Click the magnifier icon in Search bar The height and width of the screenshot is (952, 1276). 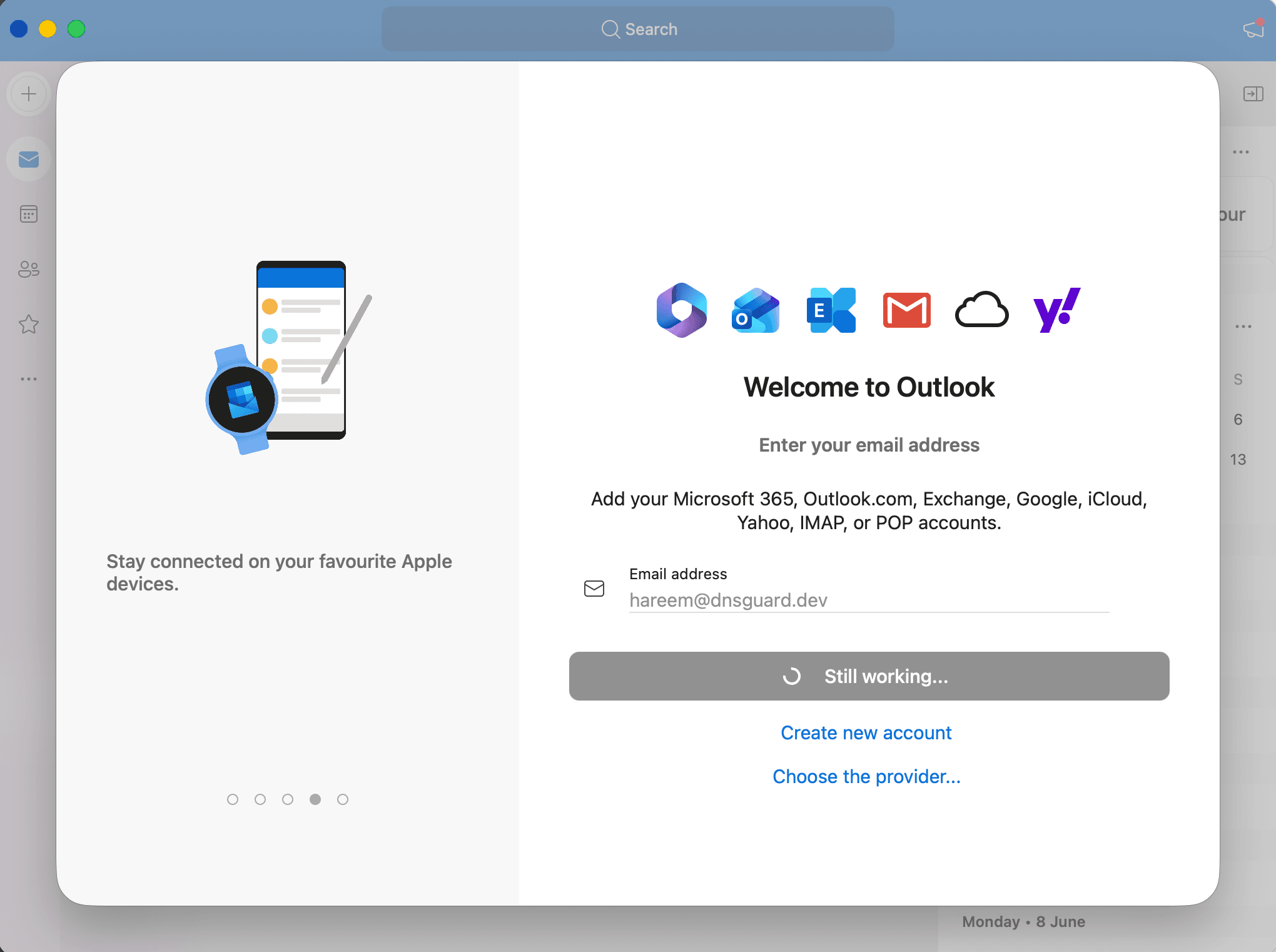click(x=610, y=29)
